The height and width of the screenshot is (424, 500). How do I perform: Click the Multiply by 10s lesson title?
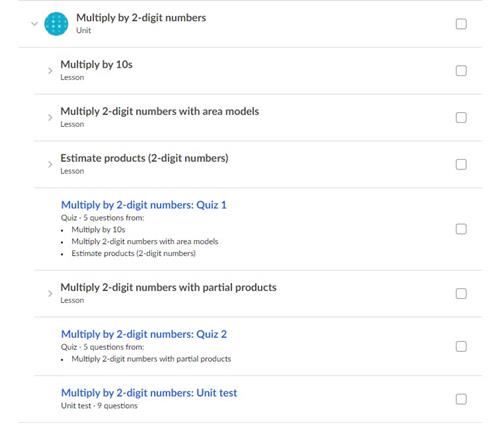point(96,64)
